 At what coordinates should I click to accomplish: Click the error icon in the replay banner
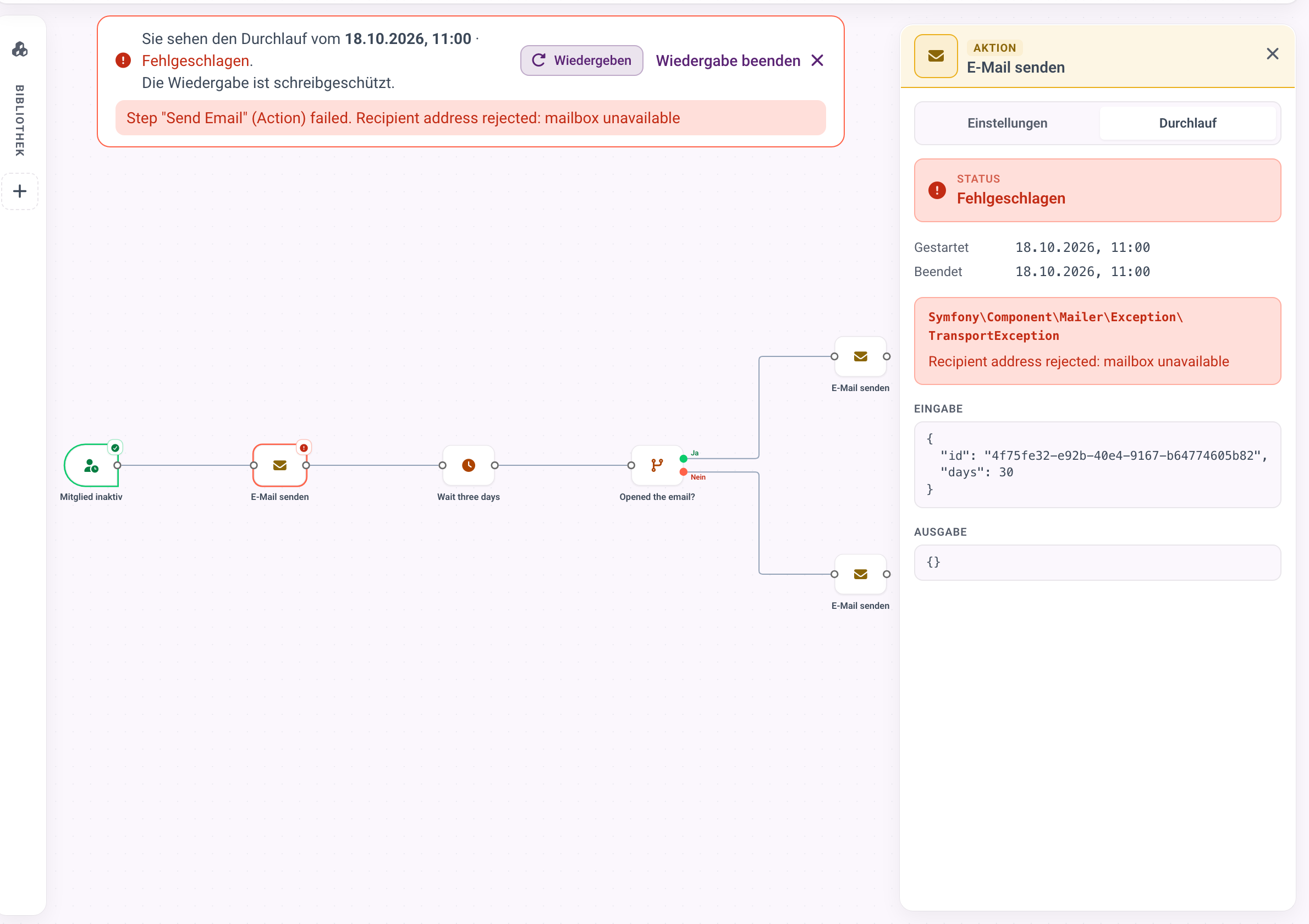click(x=123, y=61)
